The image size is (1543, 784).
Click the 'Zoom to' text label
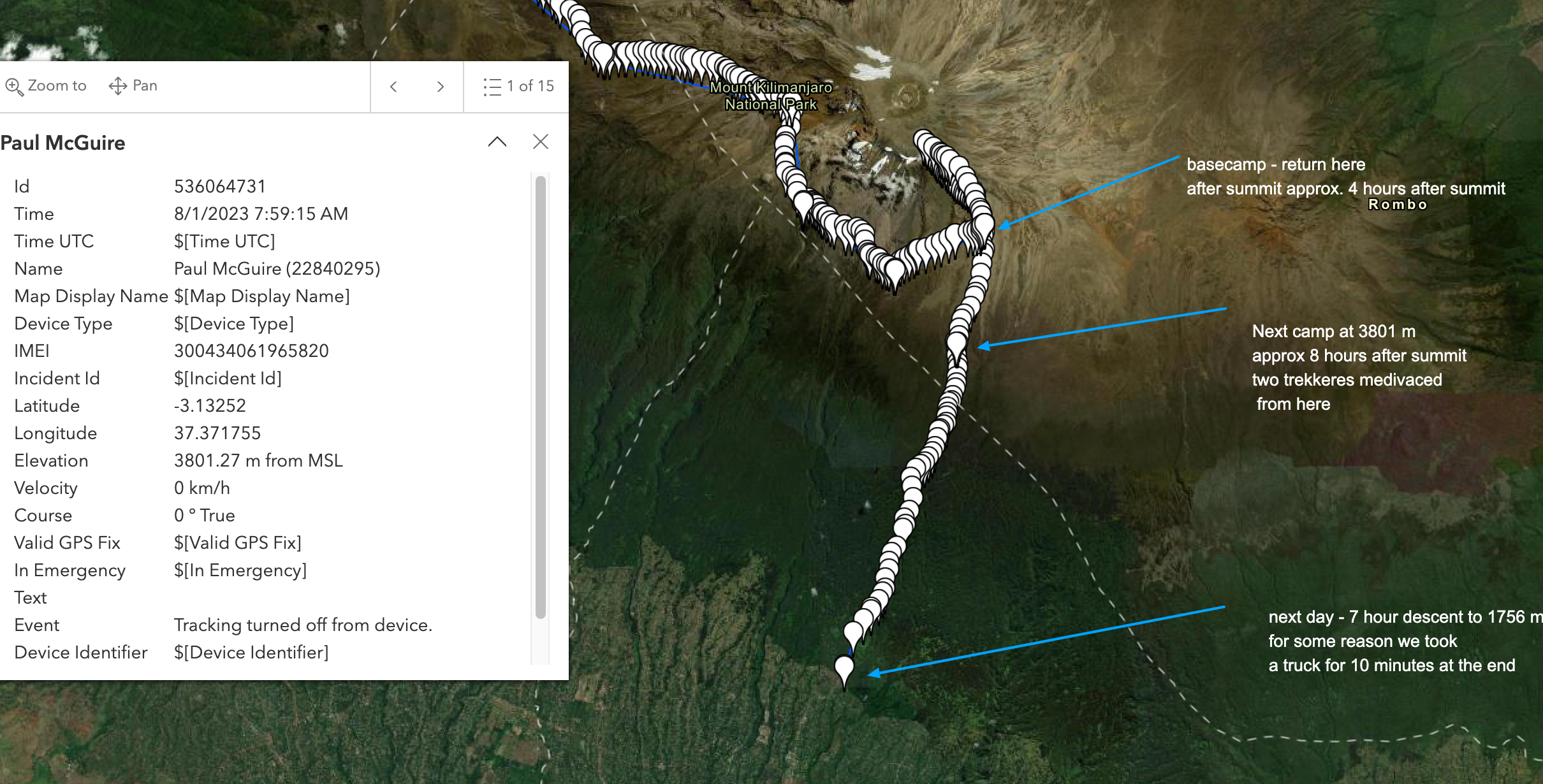pyautogui.click(x=57, y=86)
